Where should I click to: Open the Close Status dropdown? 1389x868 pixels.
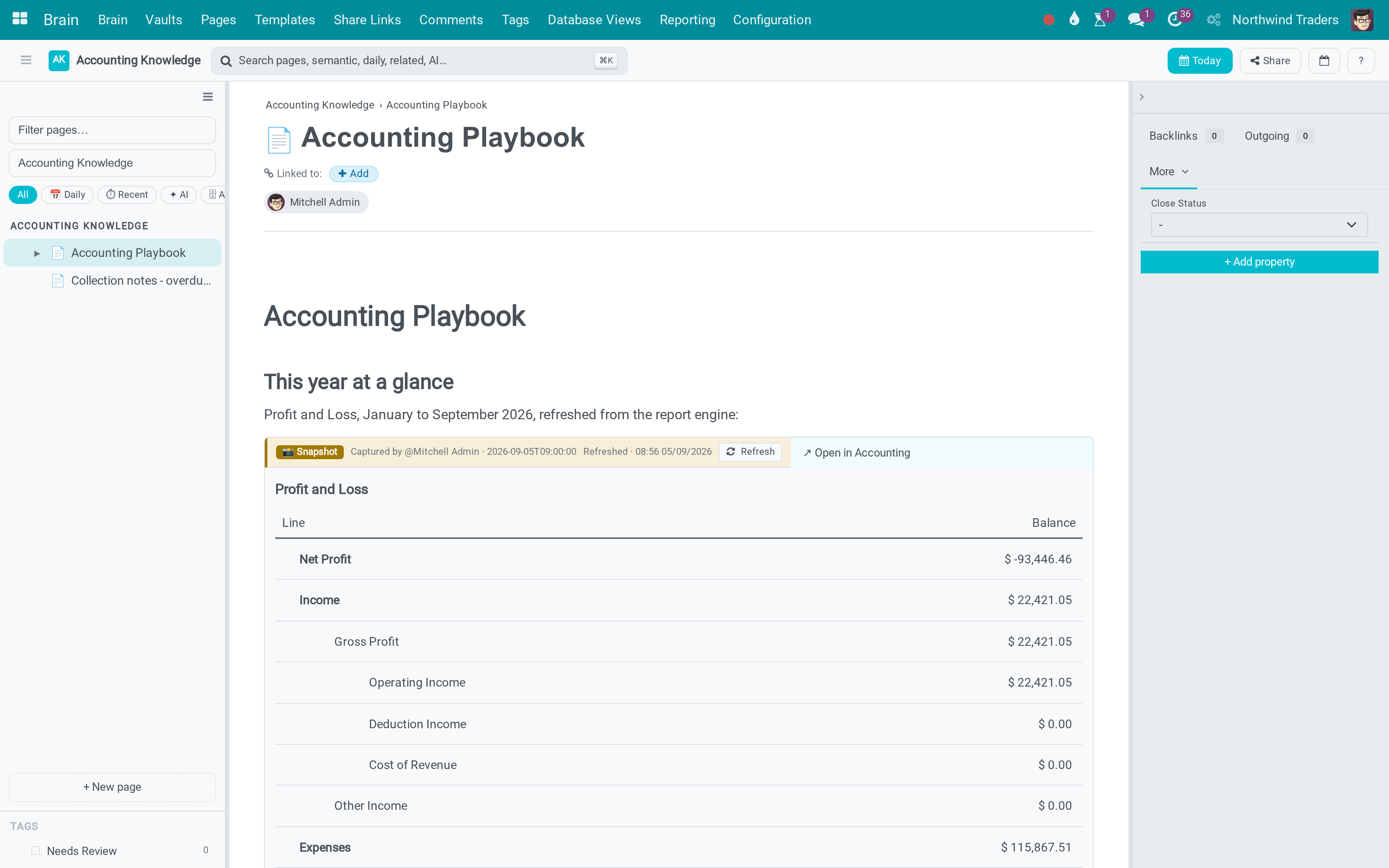[1259, 225]
